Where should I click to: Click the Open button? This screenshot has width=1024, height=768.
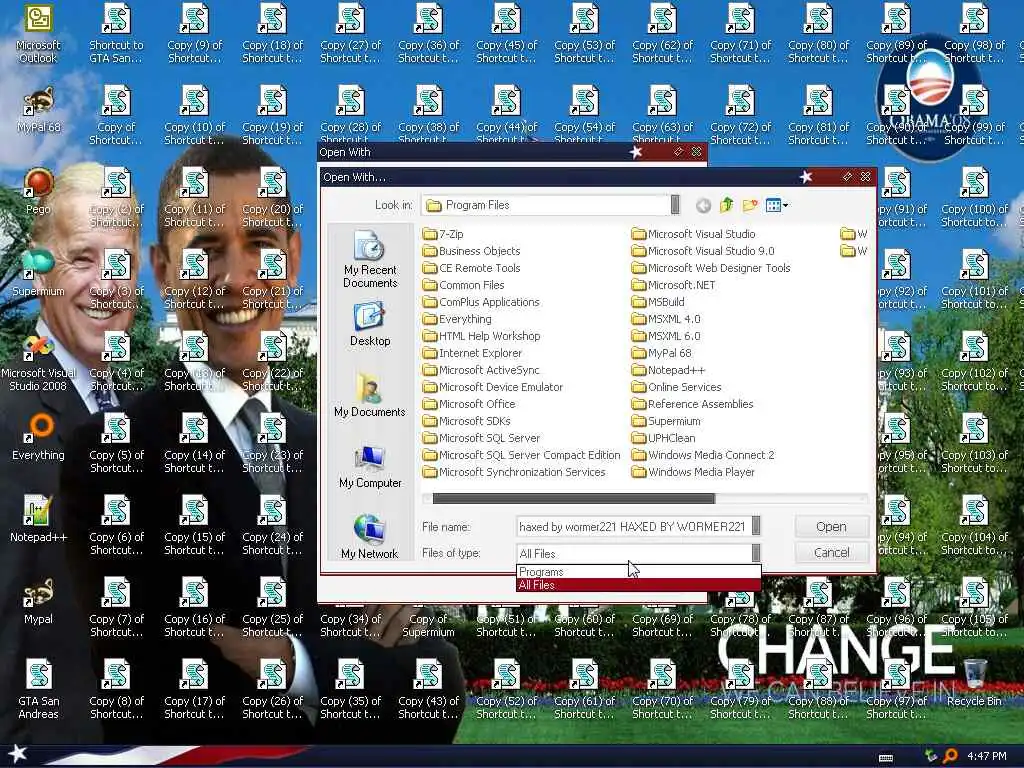831,526
